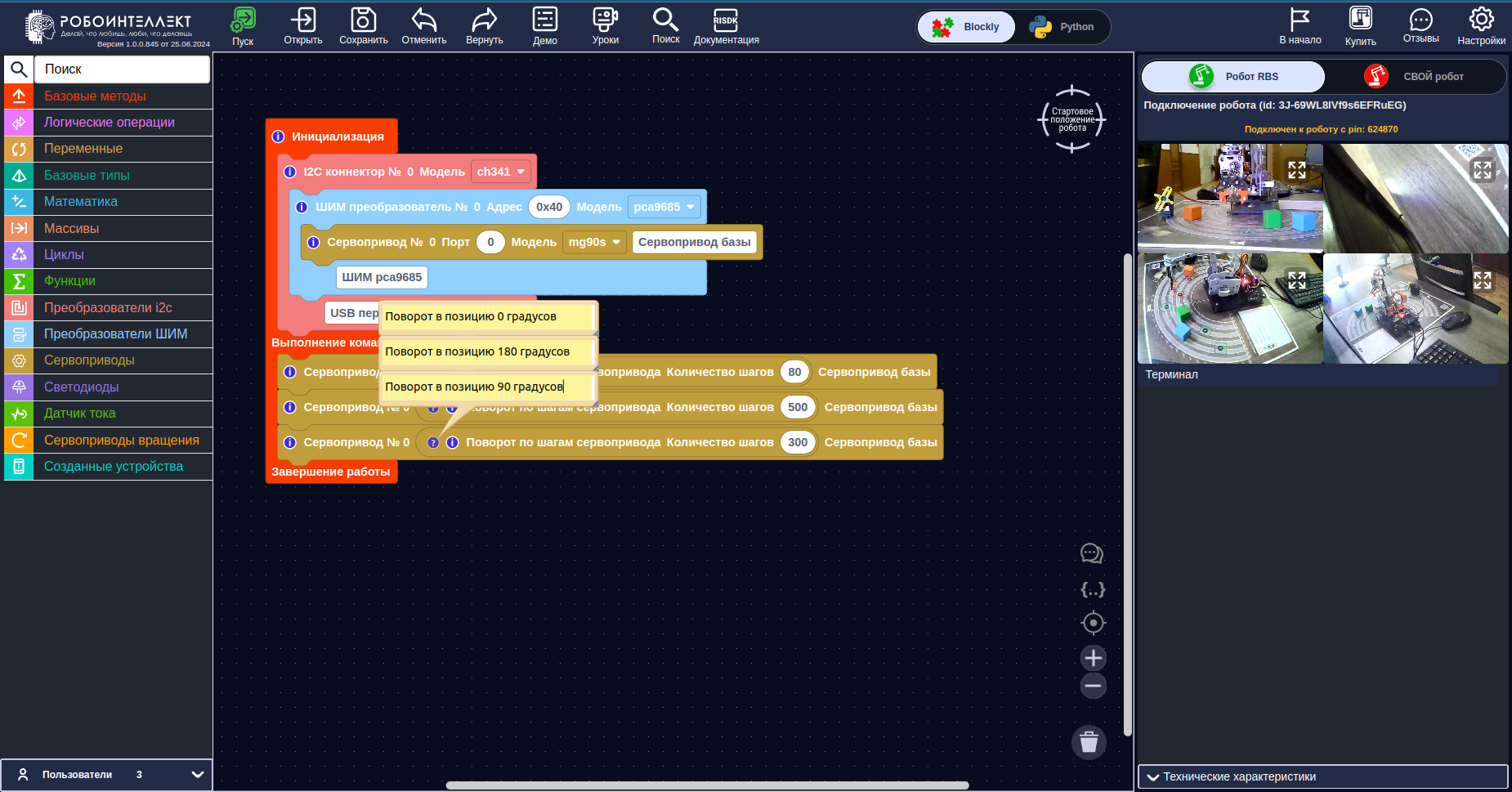Screen dimensions: 1512x792
Task: Open Созданные устройства category
Action: click(108, 466)
